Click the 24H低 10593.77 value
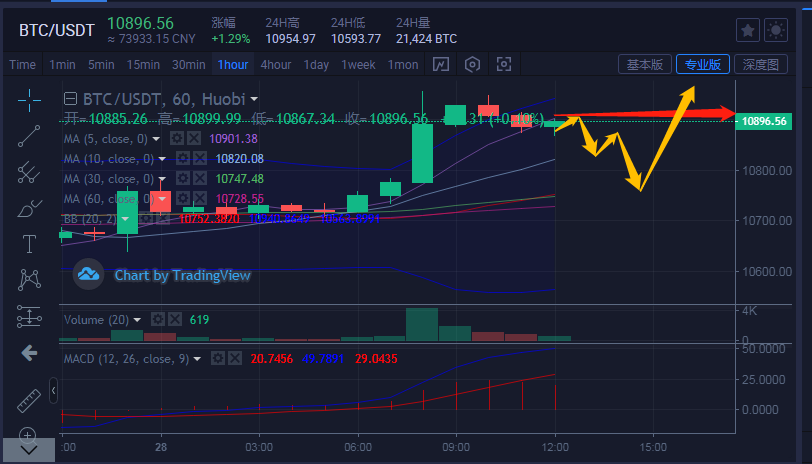 pyautogui.click(x=356, y=39)
